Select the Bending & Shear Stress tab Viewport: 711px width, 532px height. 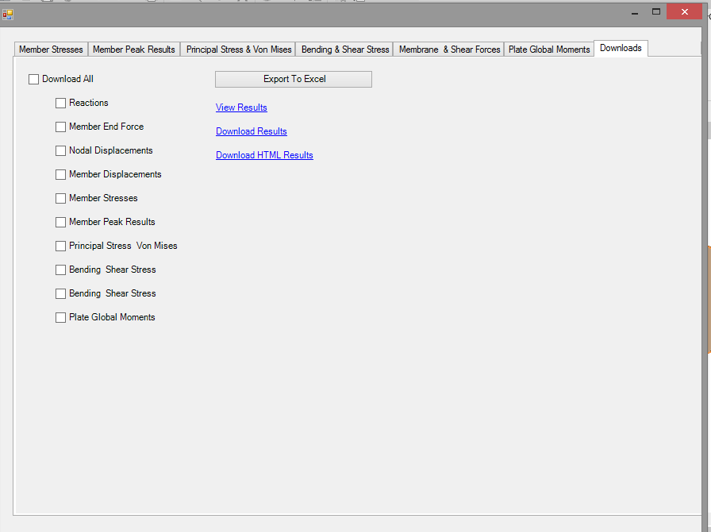point(345,50)
